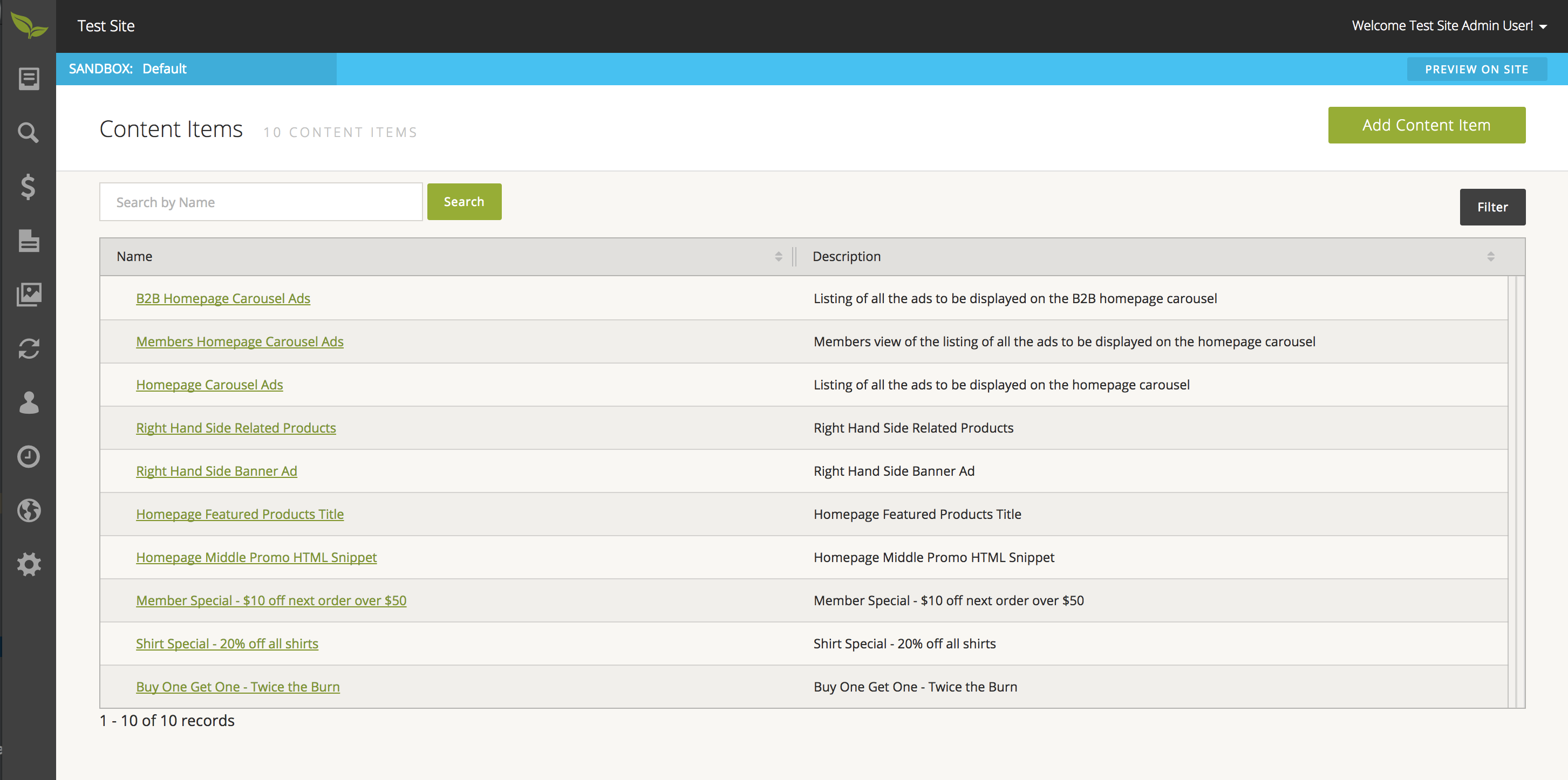Open B2B Homepage Carousel Ads link

[223, 299]
